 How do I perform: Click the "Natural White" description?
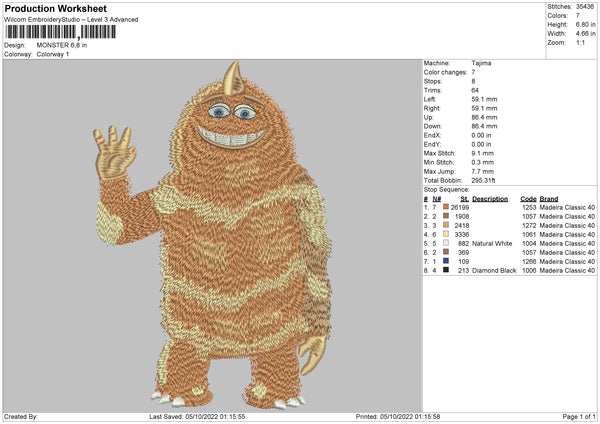tap(492, 243)
